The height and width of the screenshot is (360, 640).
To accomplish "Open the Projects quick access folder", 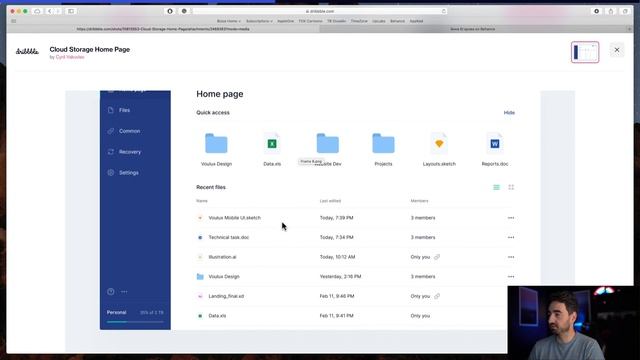I will click(383, 149).
